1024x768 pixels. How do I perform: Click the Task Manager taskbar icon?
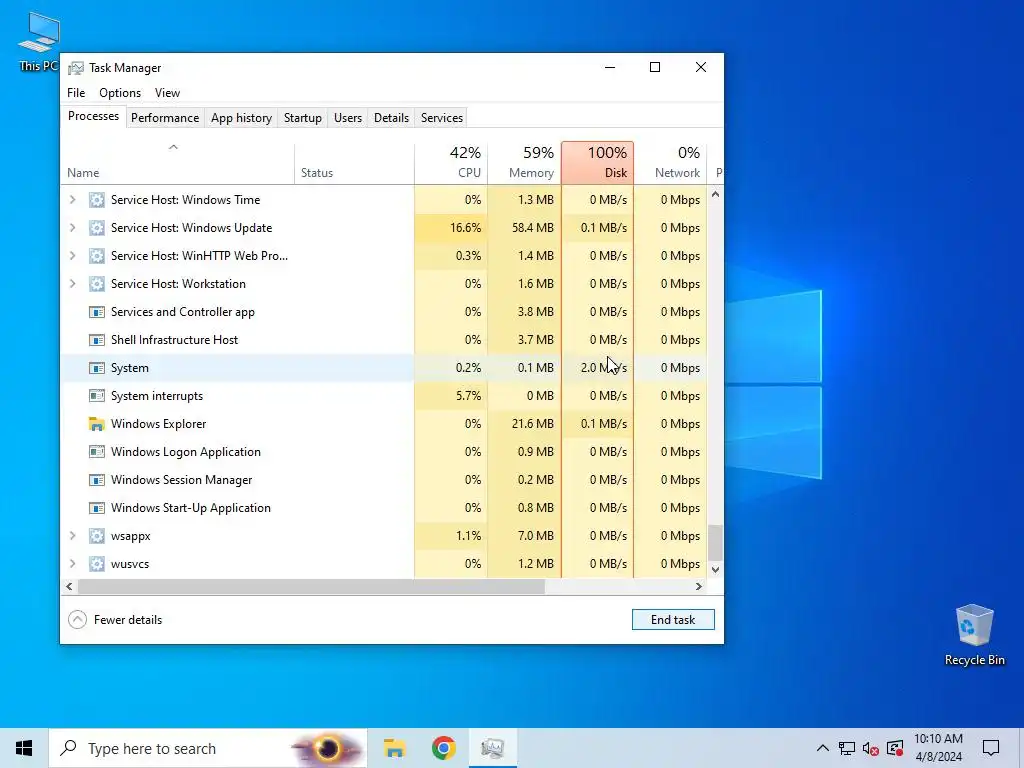coord(492,748)
